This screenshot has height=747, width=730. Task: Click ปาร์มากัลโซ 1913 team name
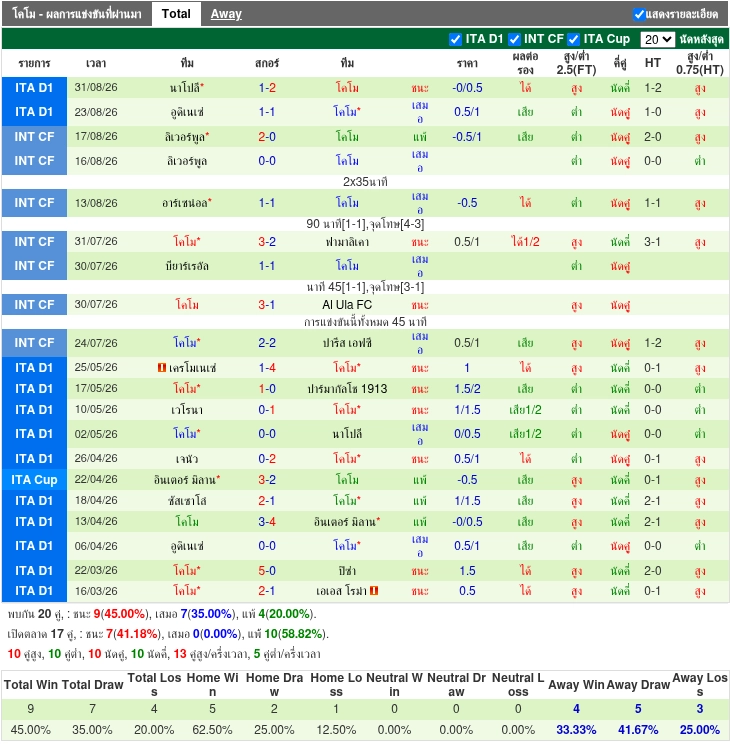tap(347, 389)
